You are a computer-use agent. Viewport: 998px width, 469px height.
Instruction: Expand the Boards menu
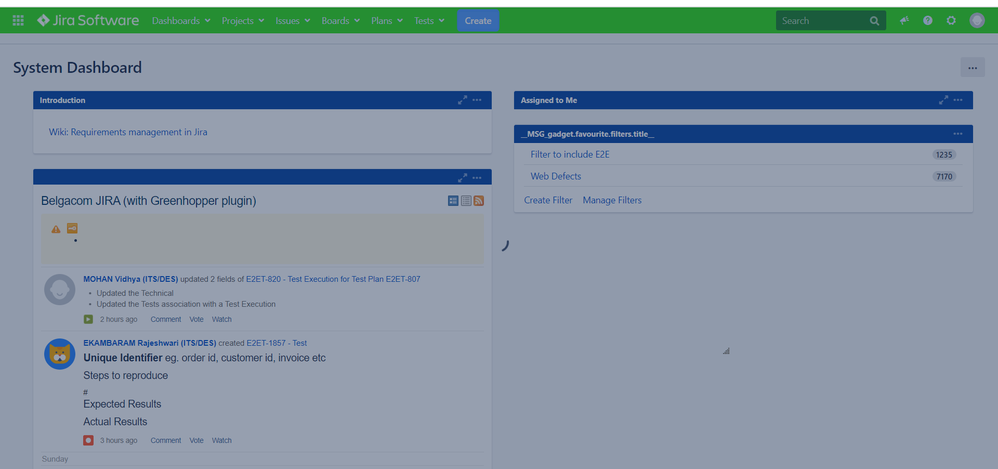(341, 20)
